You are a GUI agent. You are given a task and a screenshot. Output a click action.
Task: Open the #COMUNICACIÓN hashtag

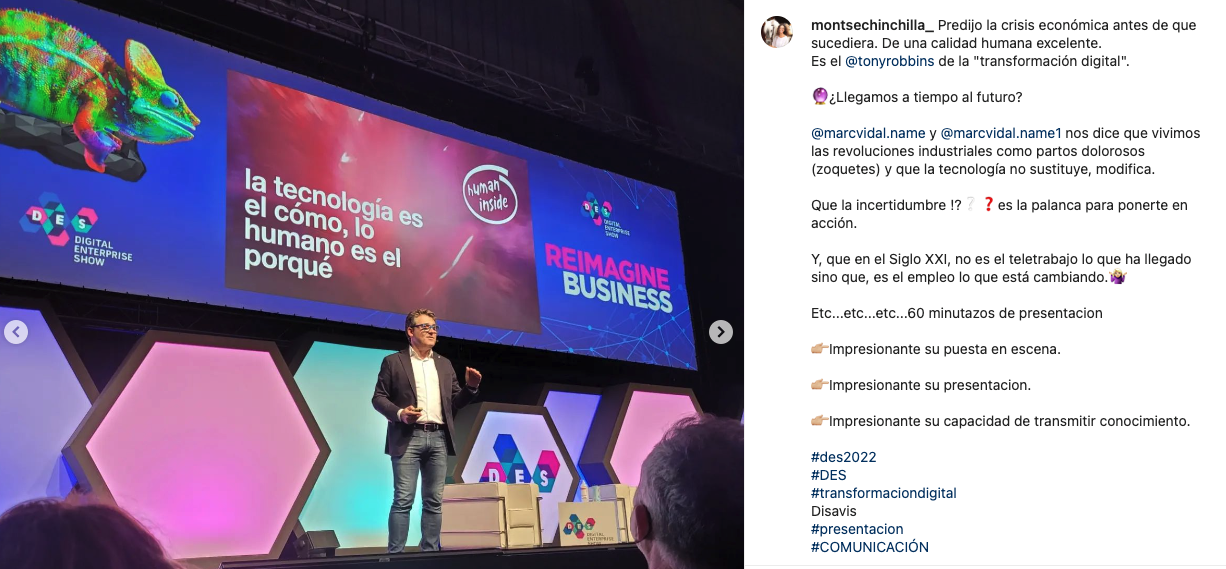click(x=870, y=547)
